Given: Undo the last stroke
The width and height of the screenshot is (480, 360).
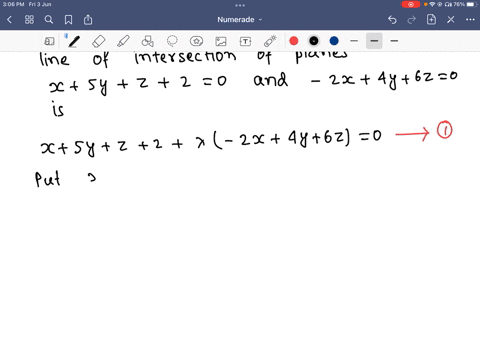Looking at the screenshot, I should 392,20.
